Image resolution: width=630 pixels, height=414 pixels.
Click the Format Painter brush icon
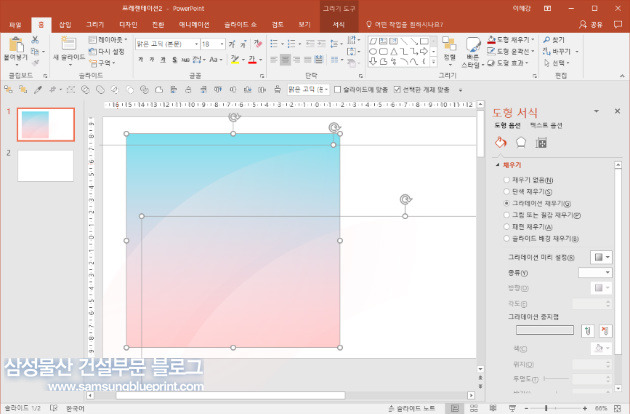pyautogui.click(x=35, y=63)
